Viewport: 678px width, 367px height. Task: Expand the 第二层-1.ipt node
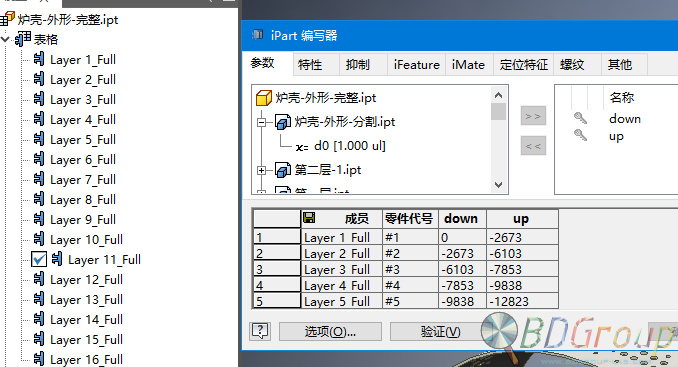[261, 170]
